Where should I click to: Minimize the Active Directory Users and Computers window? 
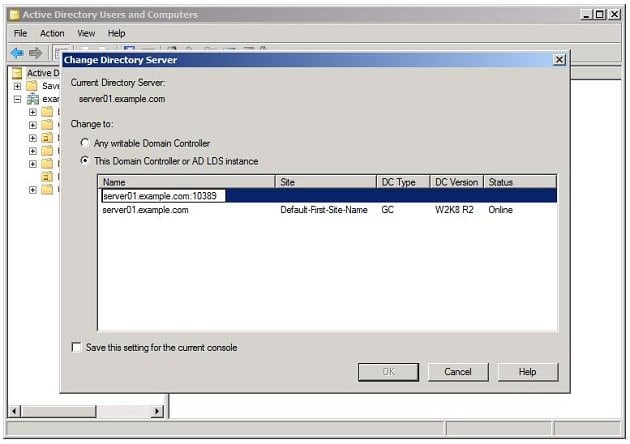(587, 14)
